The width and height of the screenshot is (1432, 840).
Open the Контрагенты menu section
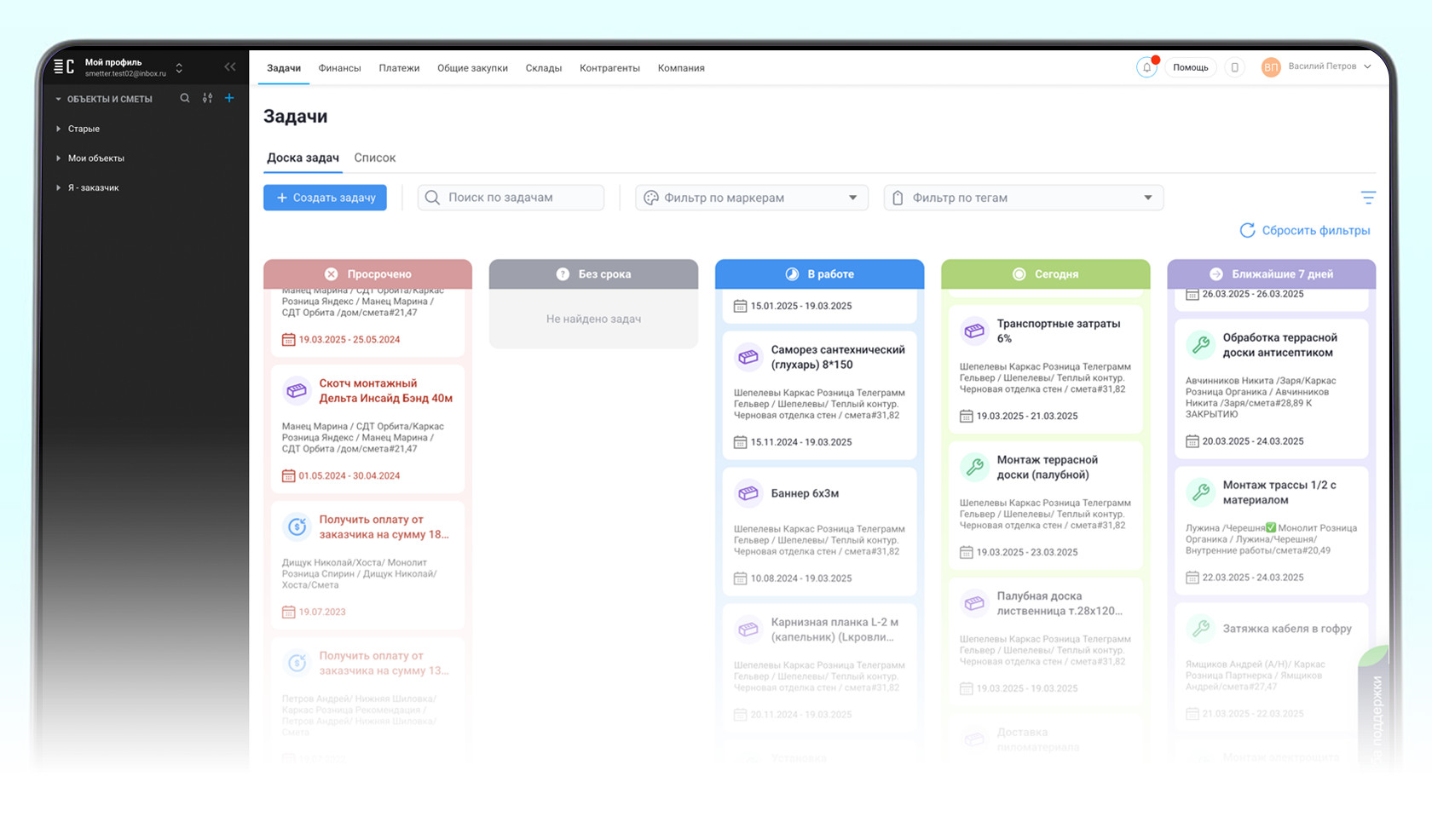pos(609,68)
